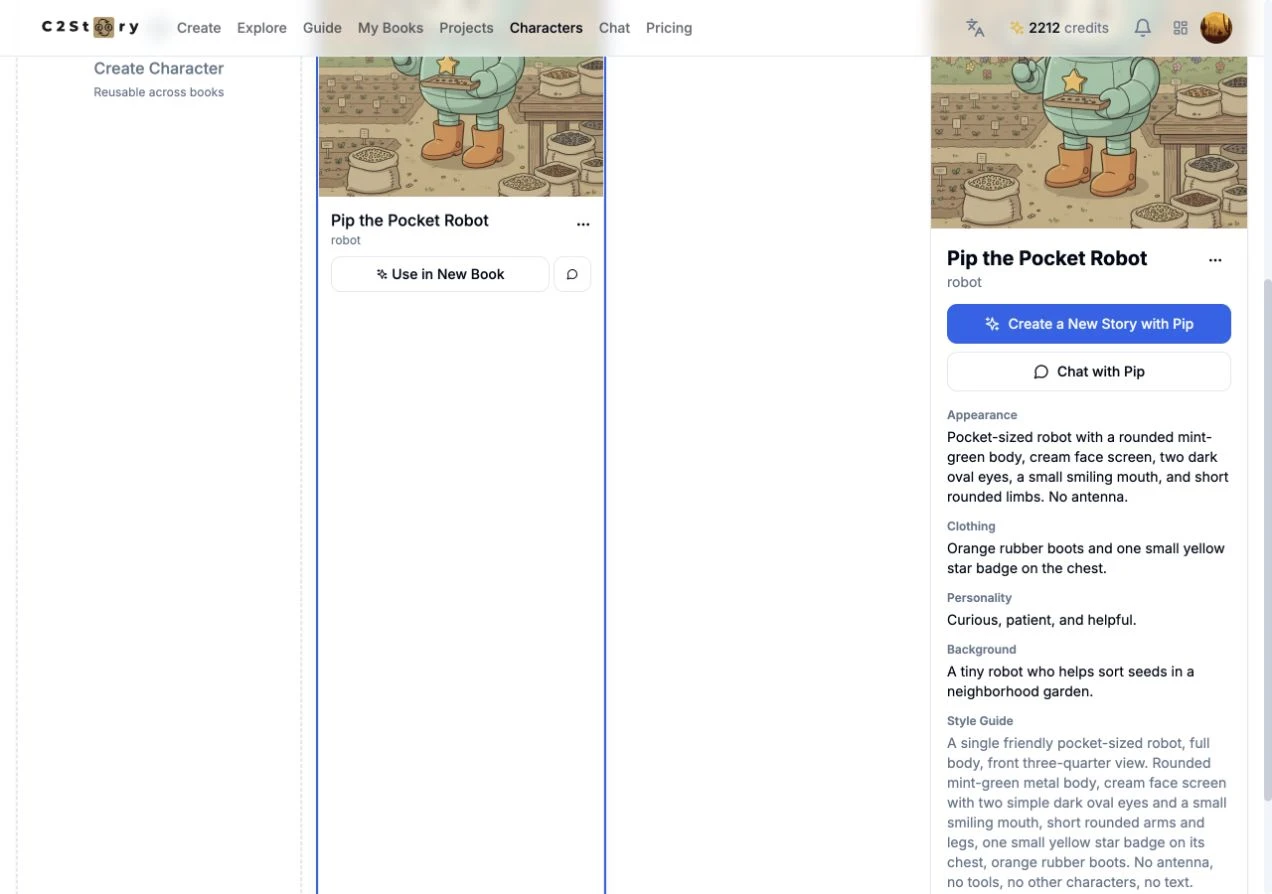The width and height of the screenshot is (1272, 894).
Task: Open the language translation icon
Action: tap(975, 28)
